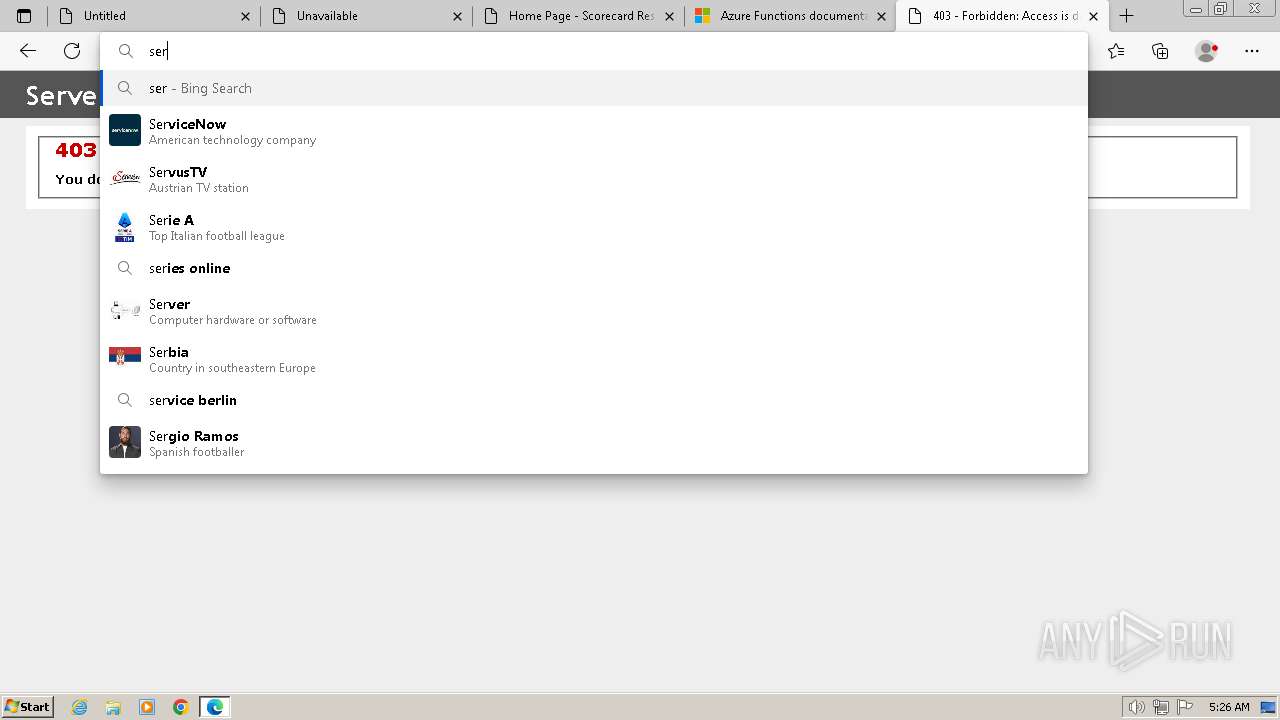Click the browser back arrow

[28, 51]
